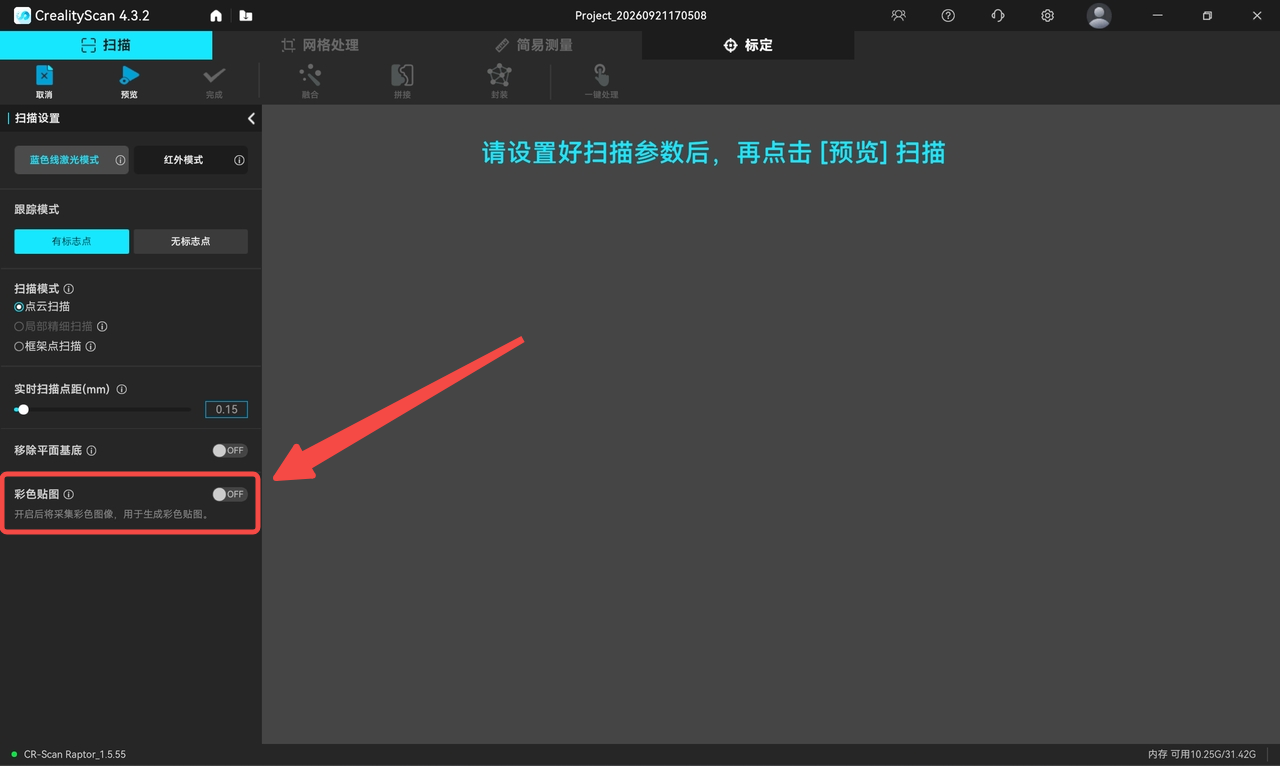Open the help question mark icon
This screenshot has height=766, width=1280.
(x=948, y=16)
